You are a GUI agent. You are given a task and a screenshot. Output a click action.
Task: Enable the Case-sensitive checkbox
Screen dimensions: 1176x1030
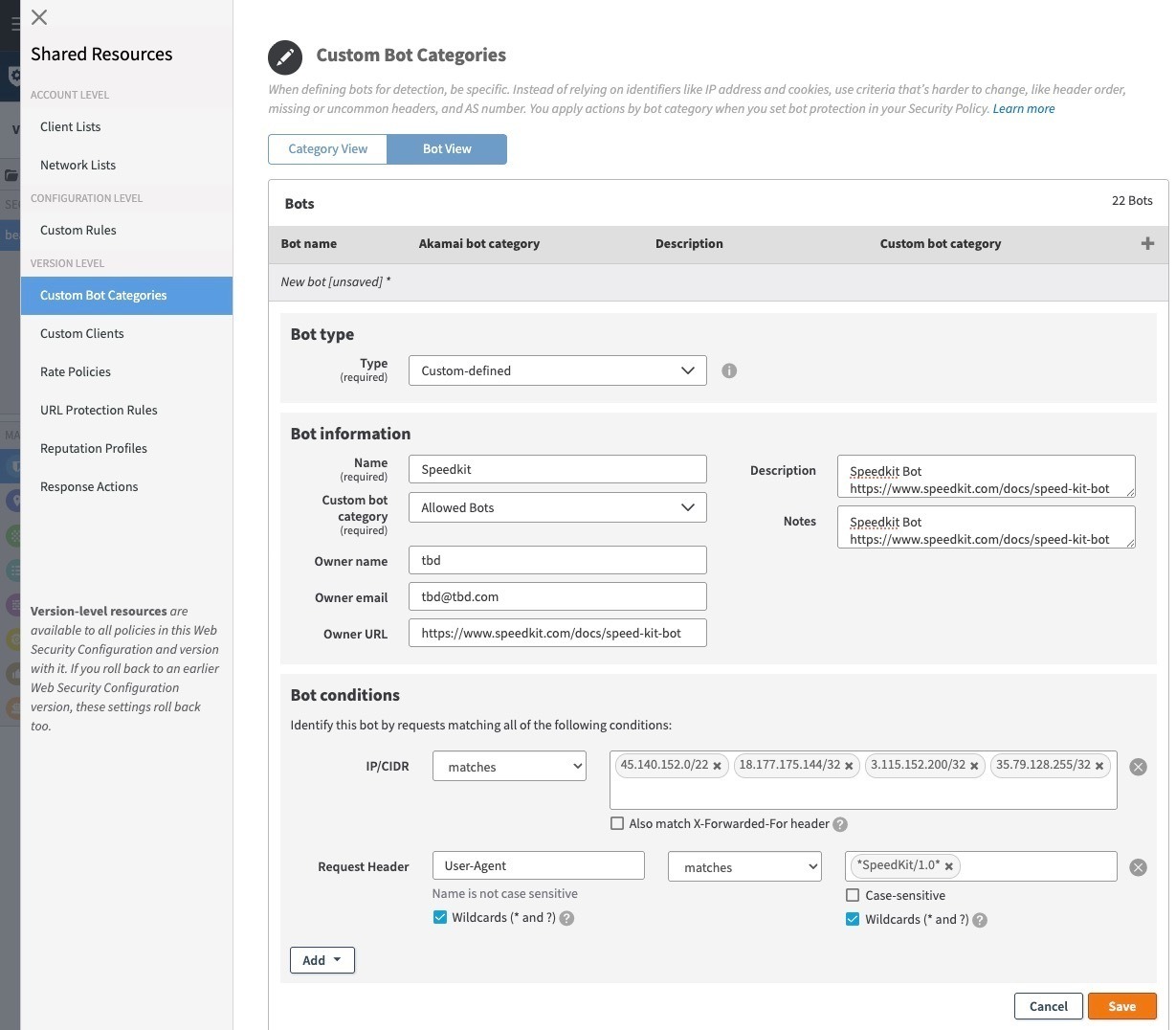pyautogui.click(x=853, y=895)
